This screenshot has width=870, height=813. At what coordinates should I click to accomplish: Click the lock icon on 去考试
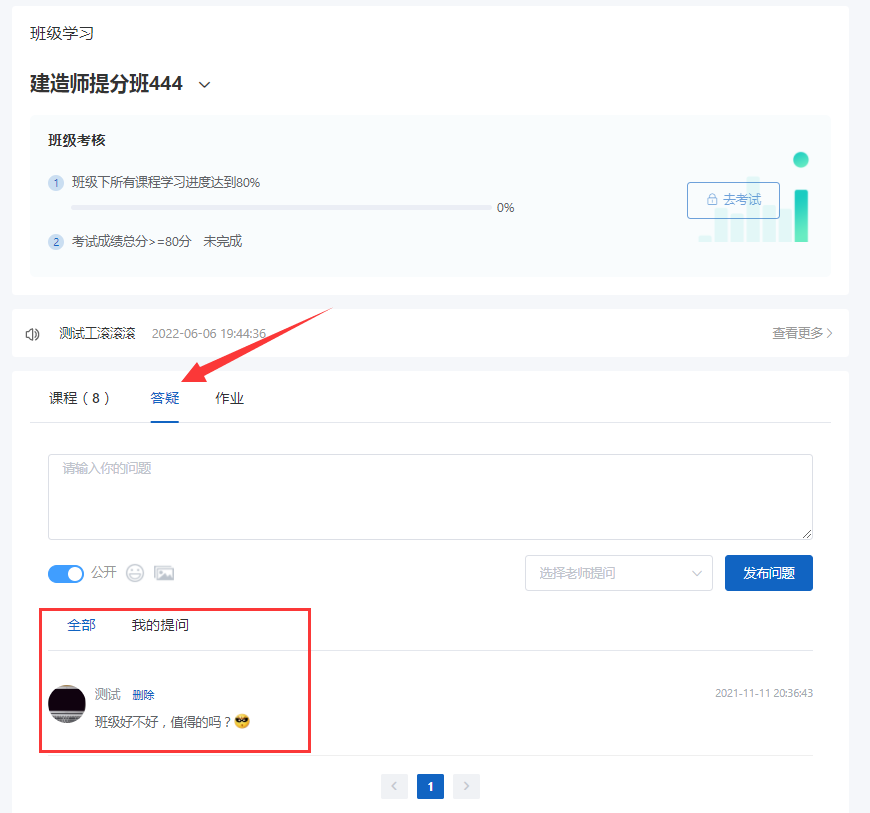[712, 199]
